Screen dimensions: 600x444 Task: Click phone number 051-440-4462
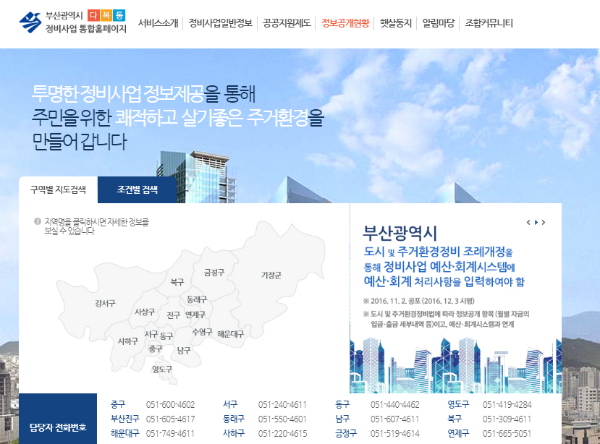tap(395, 405)
